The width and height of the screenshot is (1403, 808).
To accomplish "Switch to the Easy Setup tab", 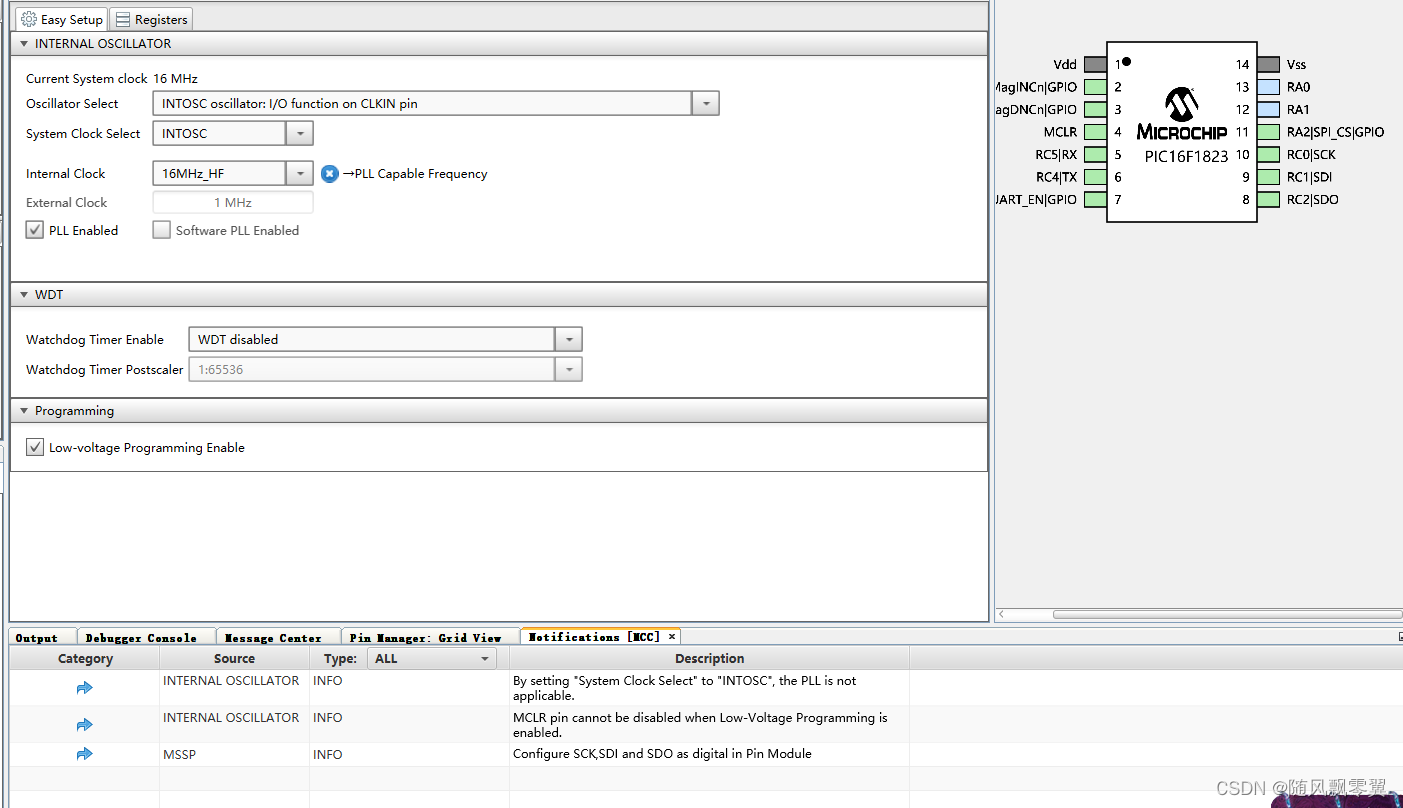I will tap(61, 19).
